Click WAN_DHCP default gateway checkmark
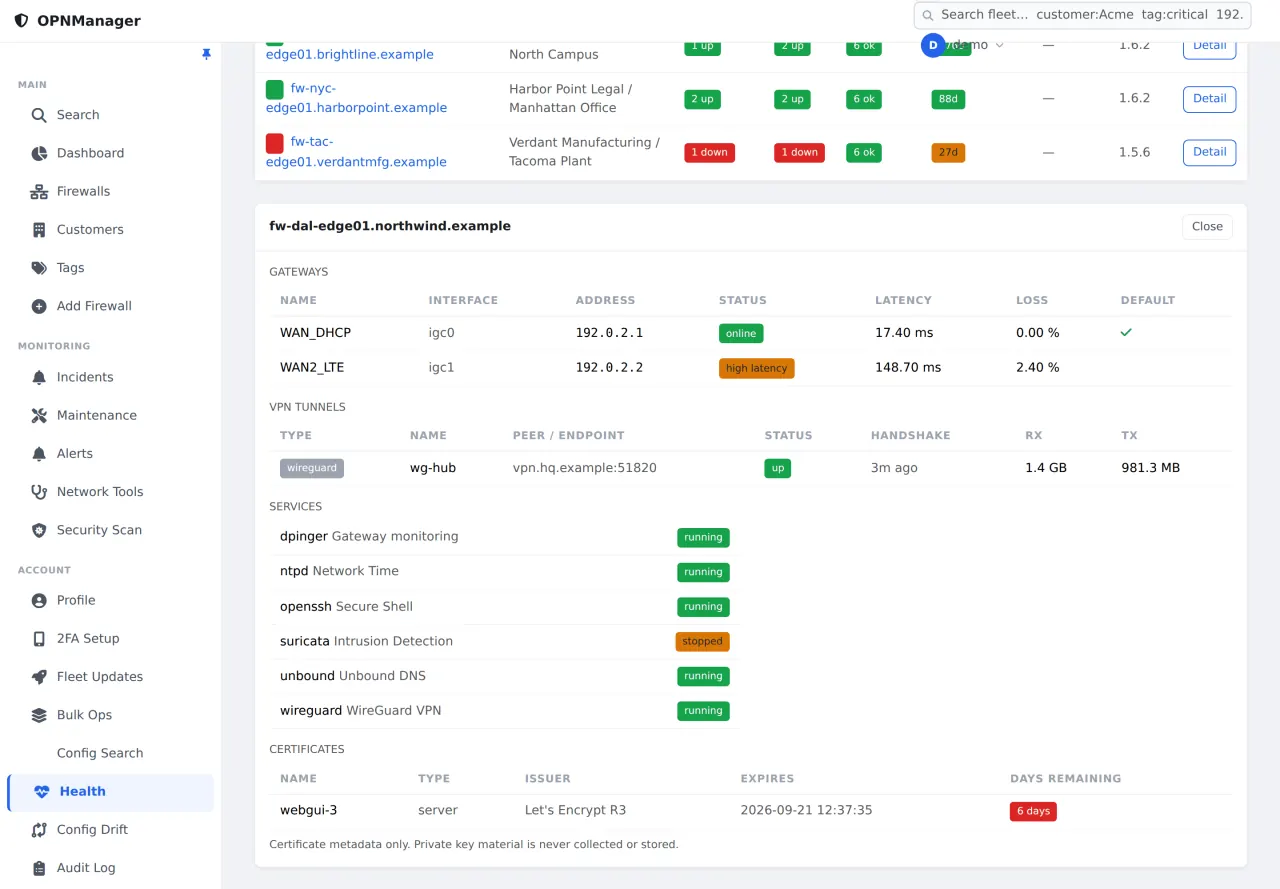 [1126, 332]
